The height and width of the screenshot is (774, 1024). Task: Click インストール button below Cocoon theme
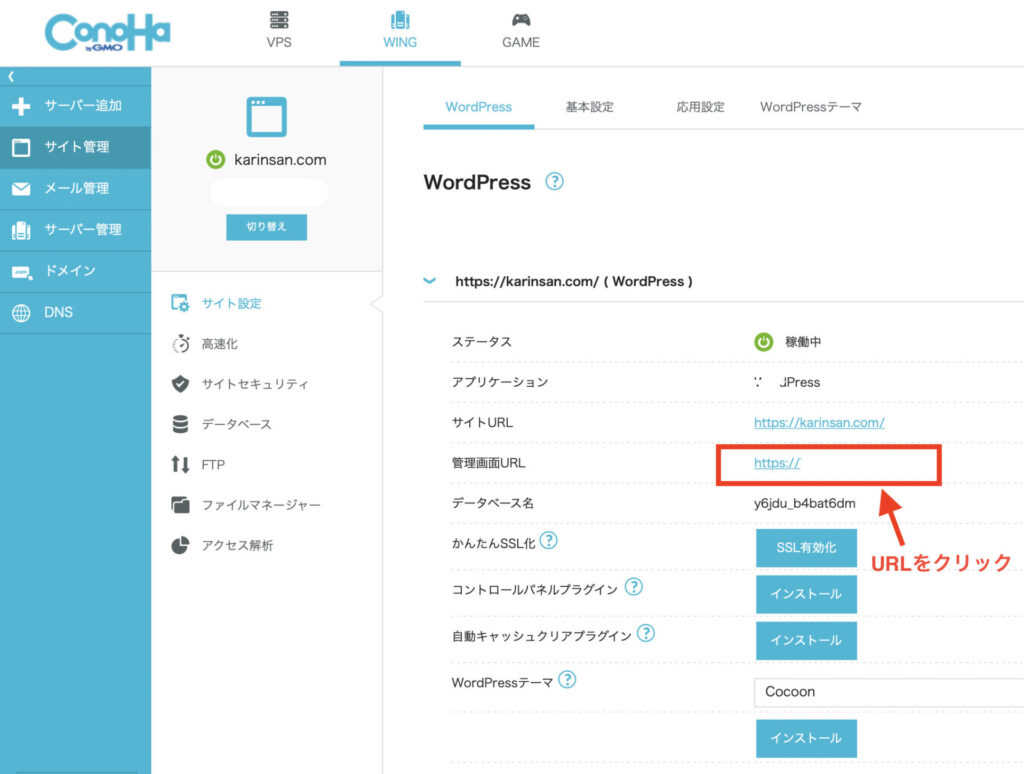tap(807, 739)
